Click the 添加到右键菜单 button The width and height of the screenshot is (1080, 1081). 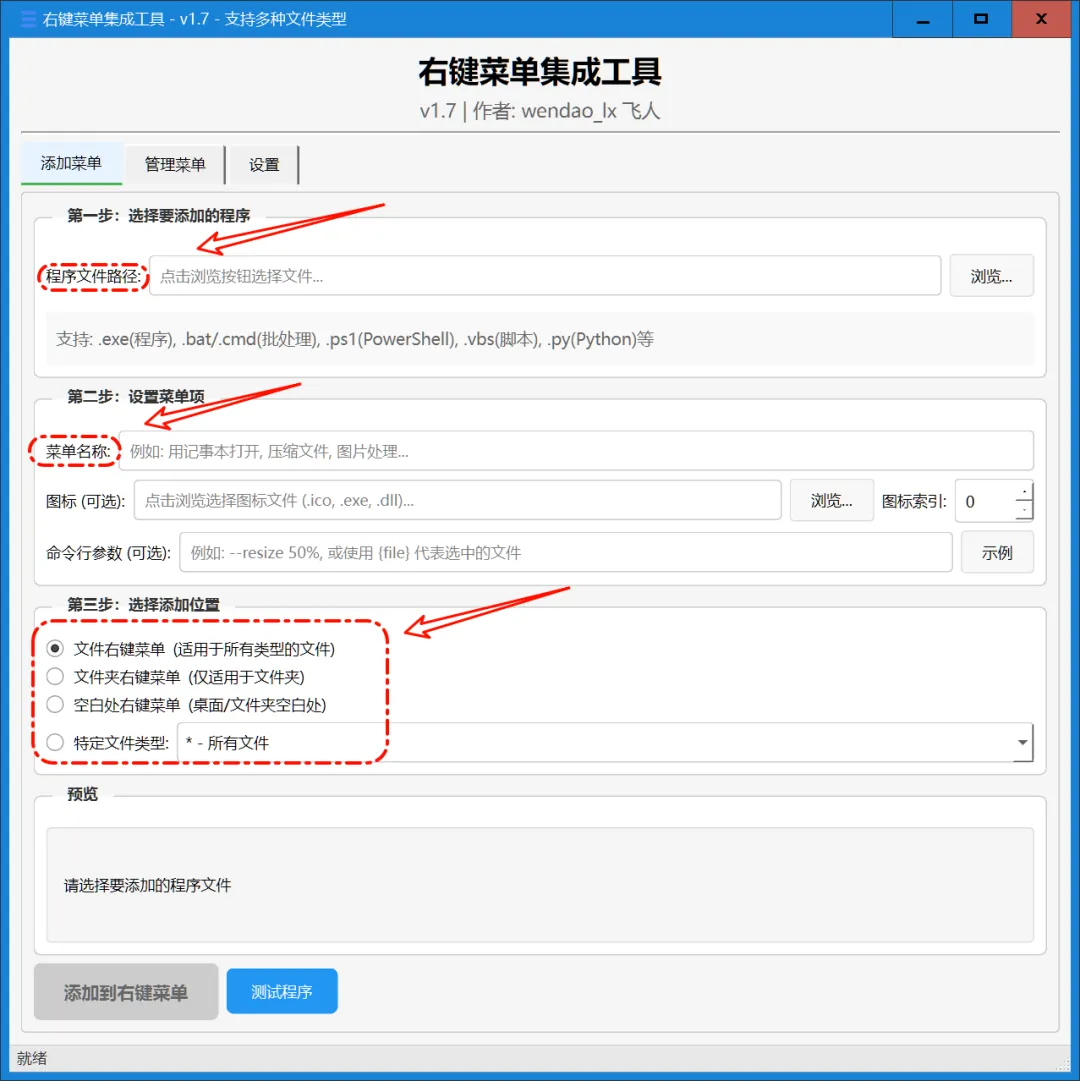(x=125, y=991)
